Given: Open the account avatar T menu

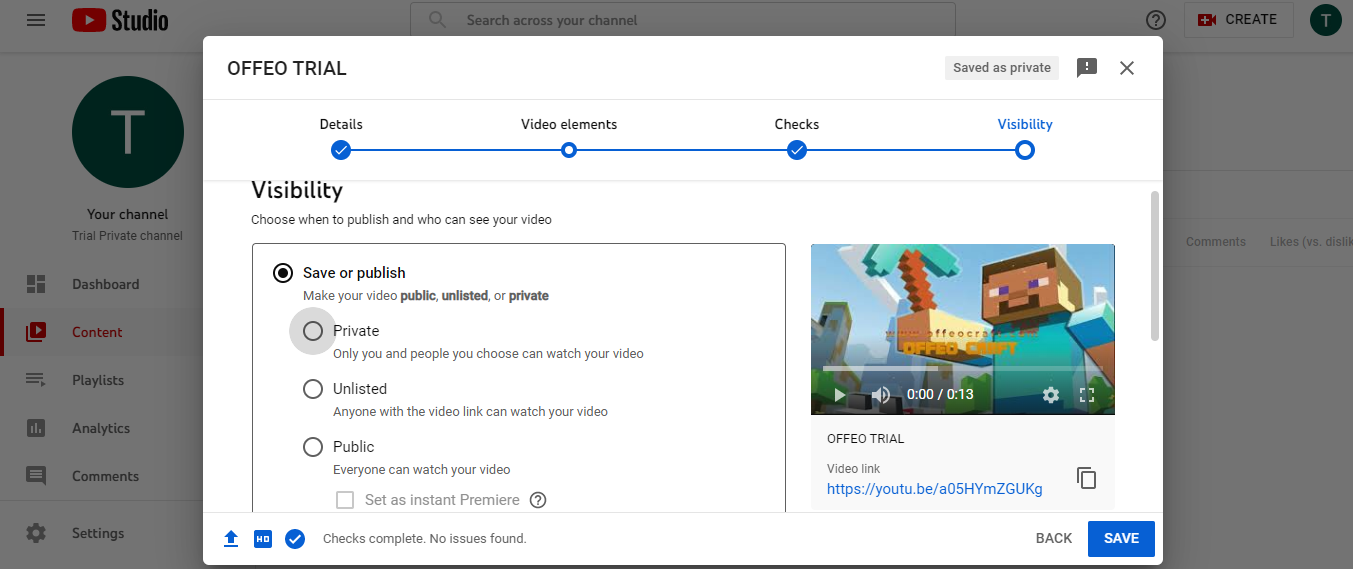Looking at the screenshot, I should tap(1326, 20).
